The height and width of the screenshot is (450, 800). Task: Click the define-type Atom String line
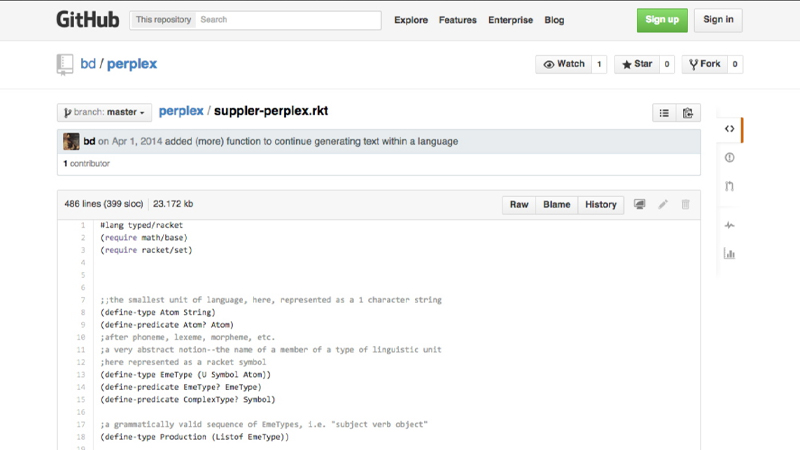[158, 312]
